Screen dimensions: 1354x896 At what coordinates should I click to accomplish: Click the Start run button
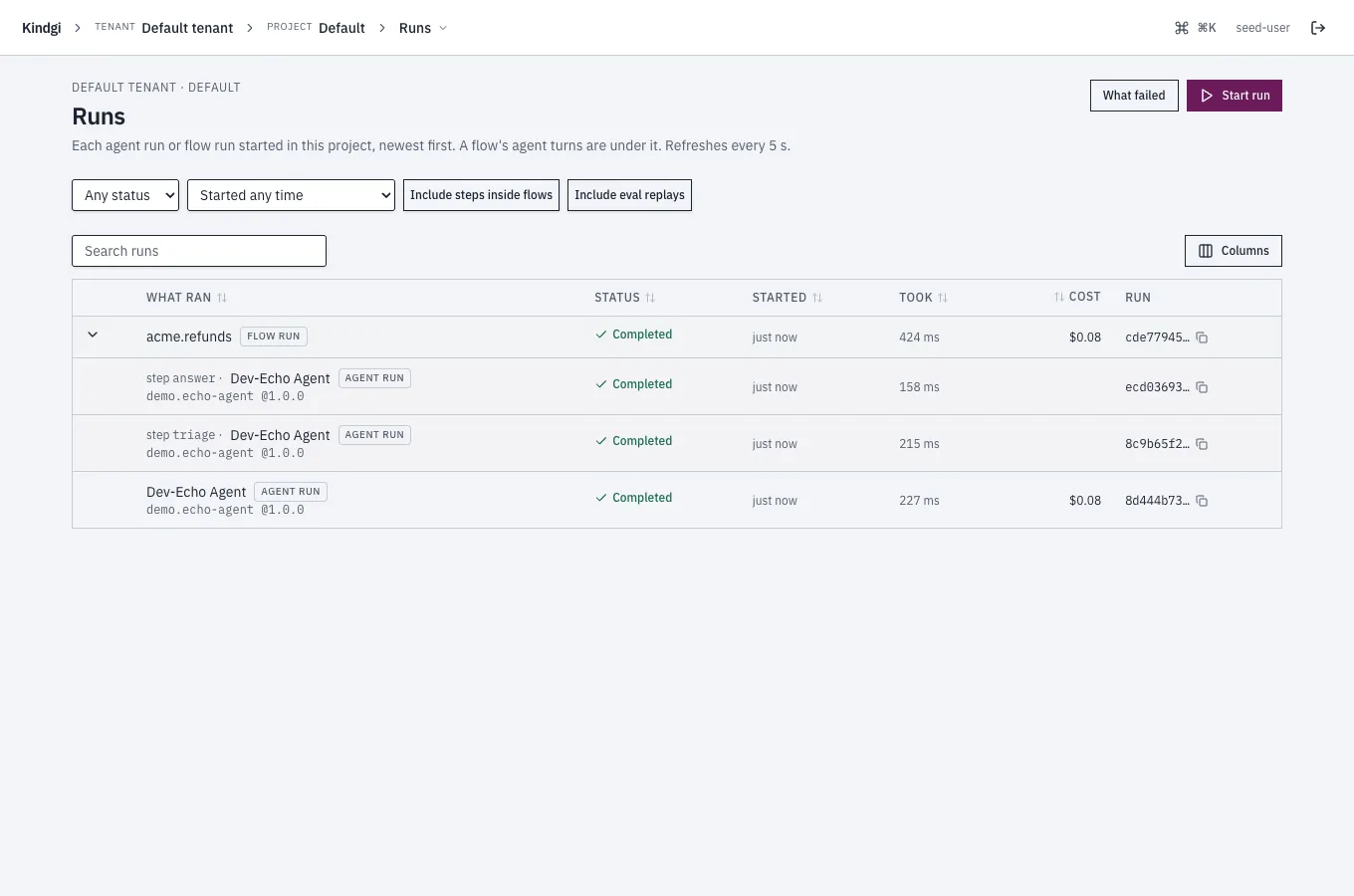[1235, 96]
